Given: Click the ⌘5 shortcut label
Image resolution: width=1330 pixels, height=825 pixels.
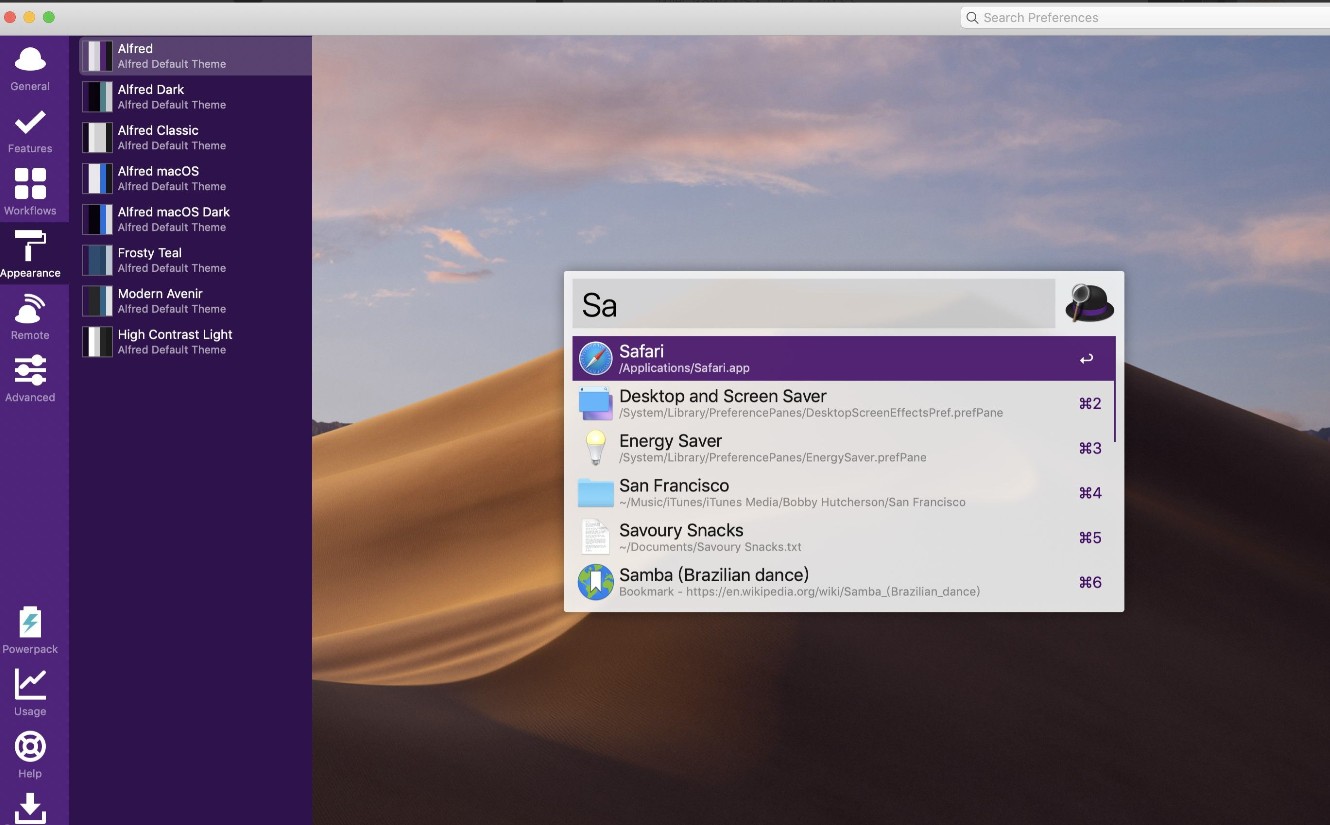Looking at the screenshot, I should [x=1090, y=538].
